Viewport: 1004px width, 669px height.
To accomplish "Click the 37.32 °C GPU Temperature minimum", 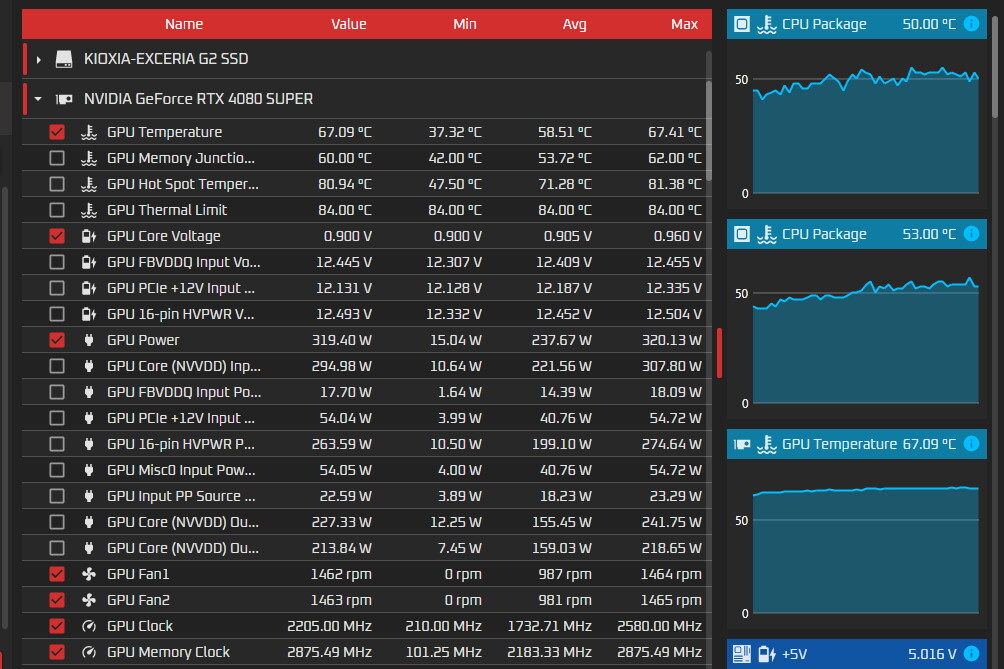I will point(455,133).
